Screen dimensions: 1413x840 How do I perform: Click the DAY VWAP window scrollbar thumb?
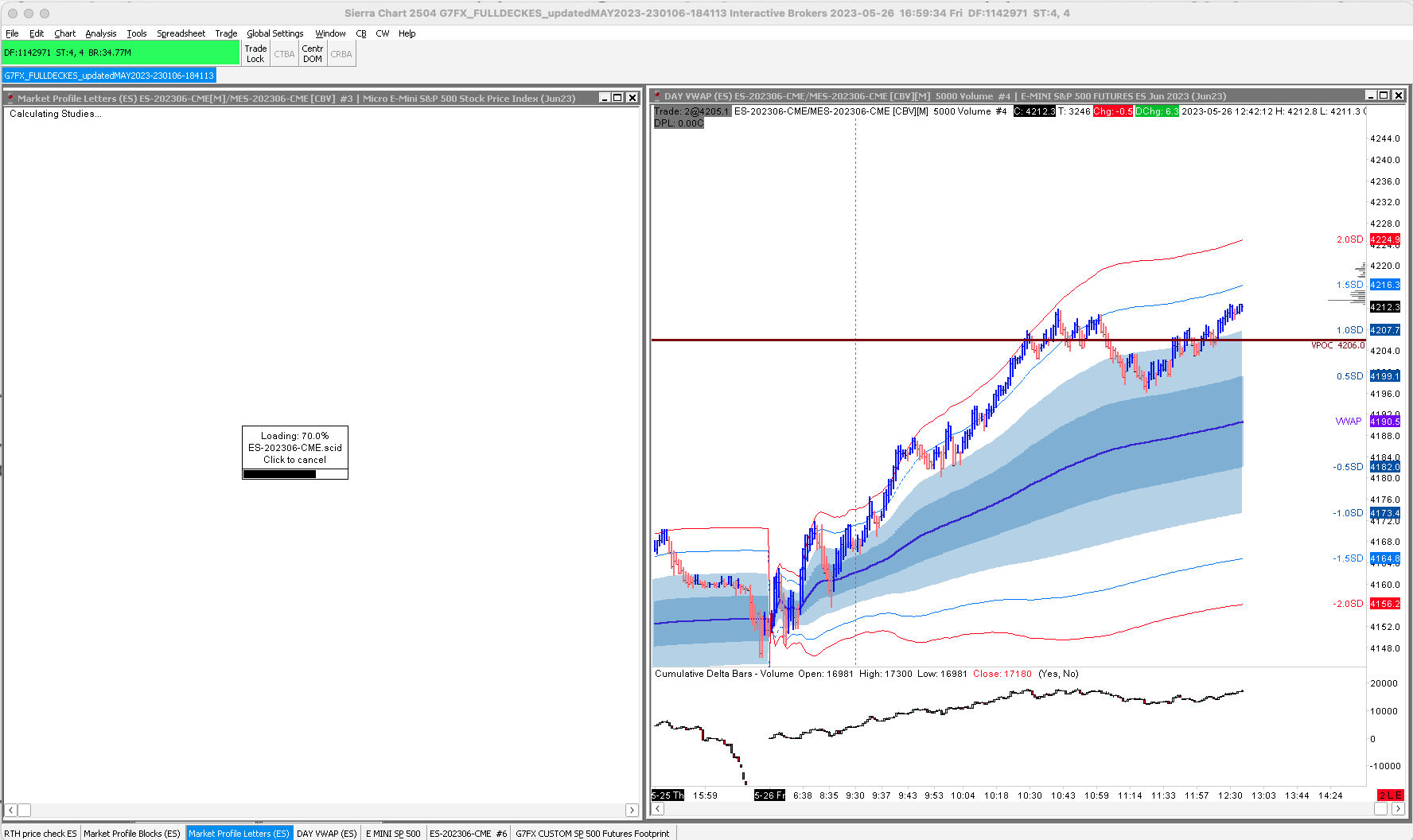click(x=1381, y=808)
